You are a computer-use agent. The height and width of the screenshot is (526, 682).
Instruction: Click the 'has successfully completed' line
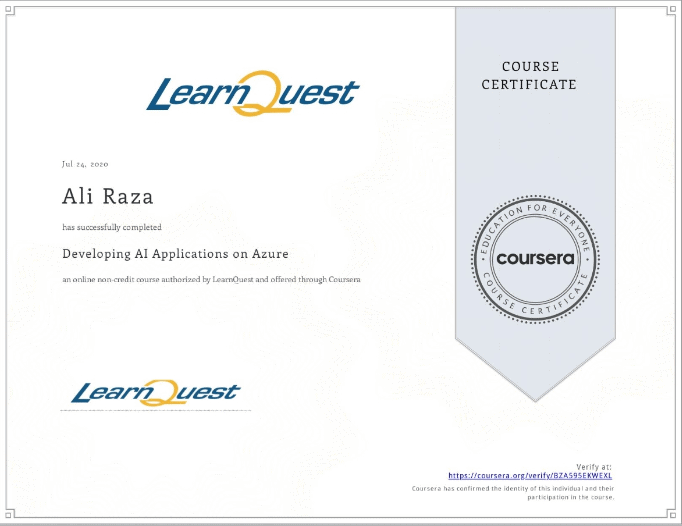(x=112, y=227)
